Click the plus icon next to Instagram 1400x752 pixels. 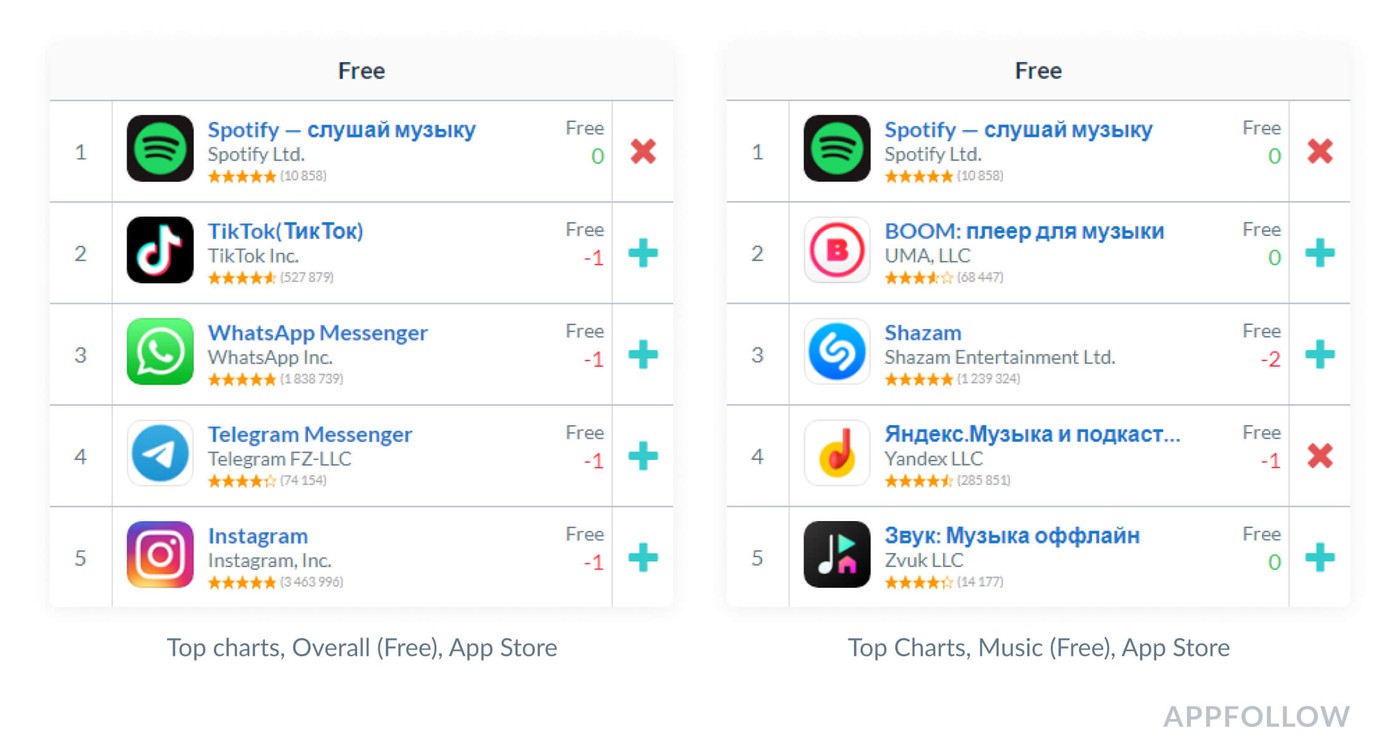pos(643,557)
